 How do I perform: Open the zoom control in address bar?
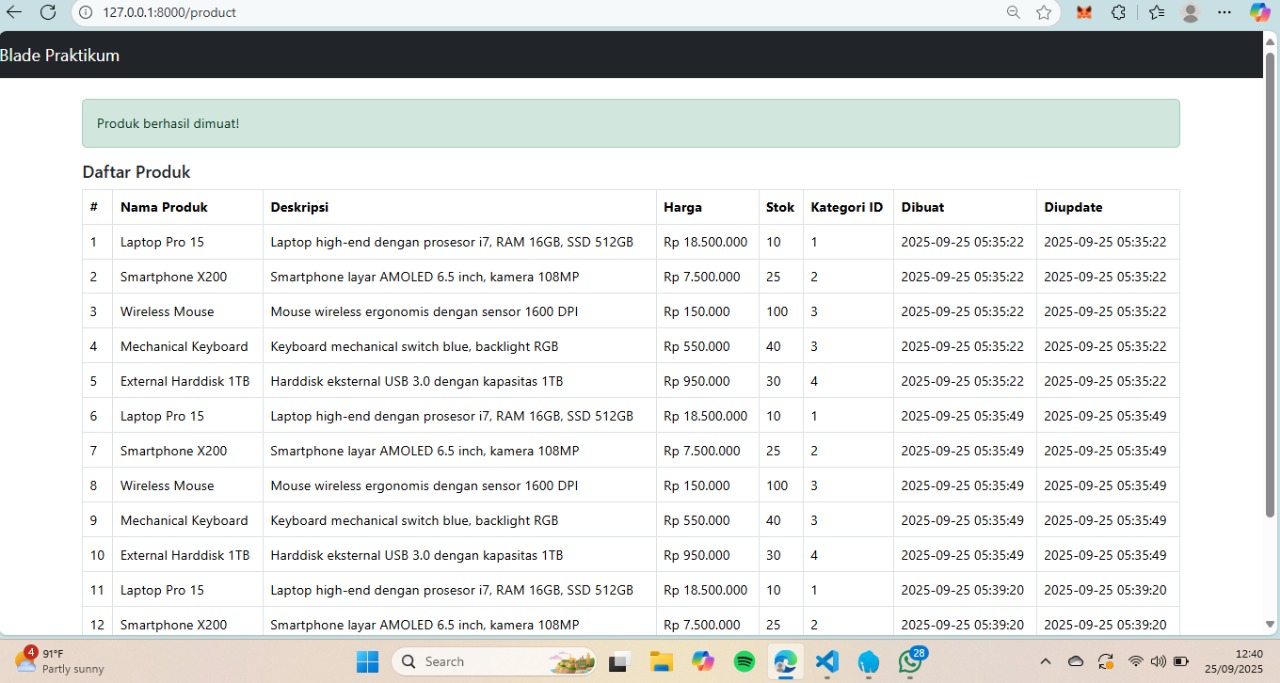click(x=1013, y=13)
